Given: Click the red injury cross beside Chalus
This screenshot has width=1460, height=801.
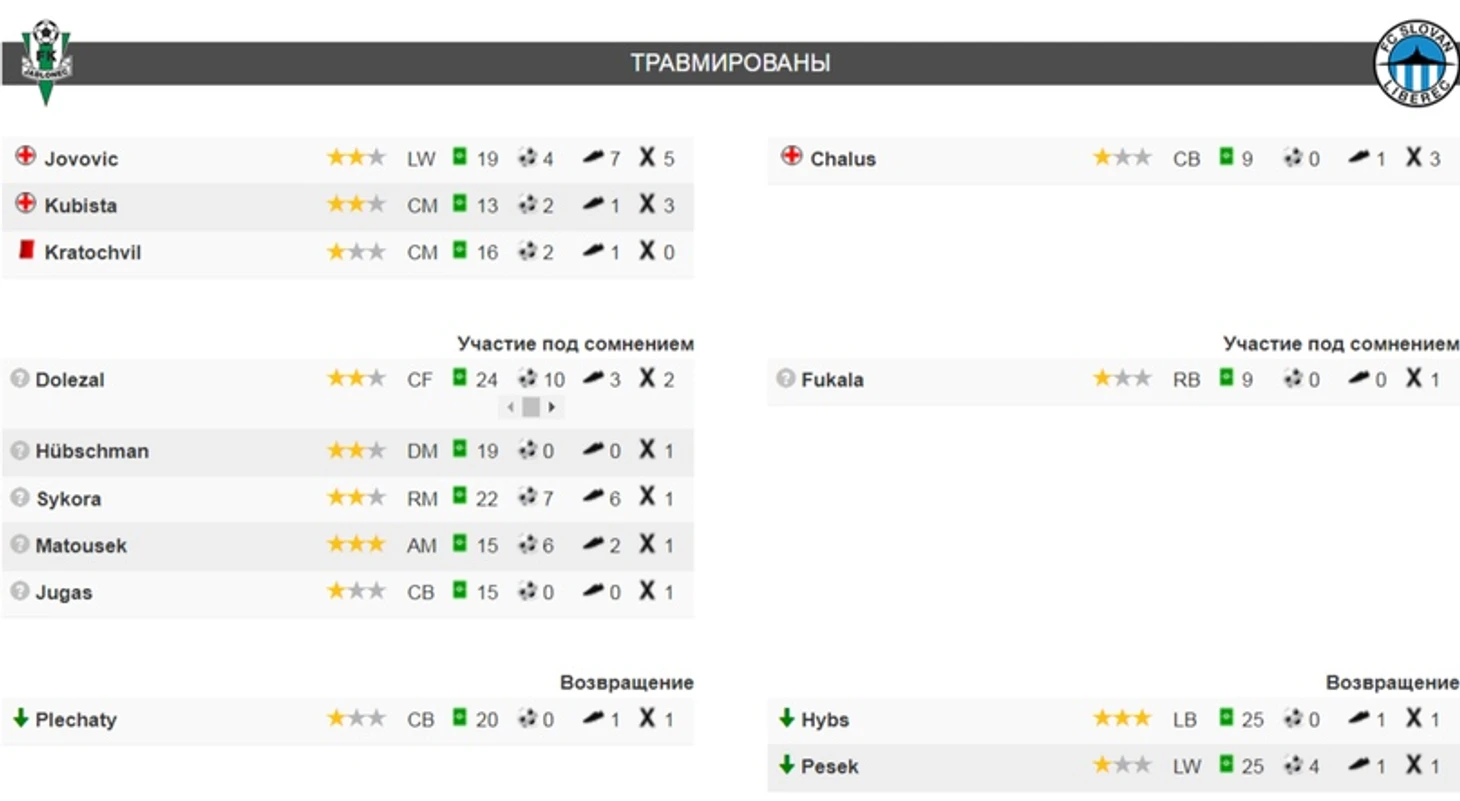Looking at the screenshot, I should point(792,156).
